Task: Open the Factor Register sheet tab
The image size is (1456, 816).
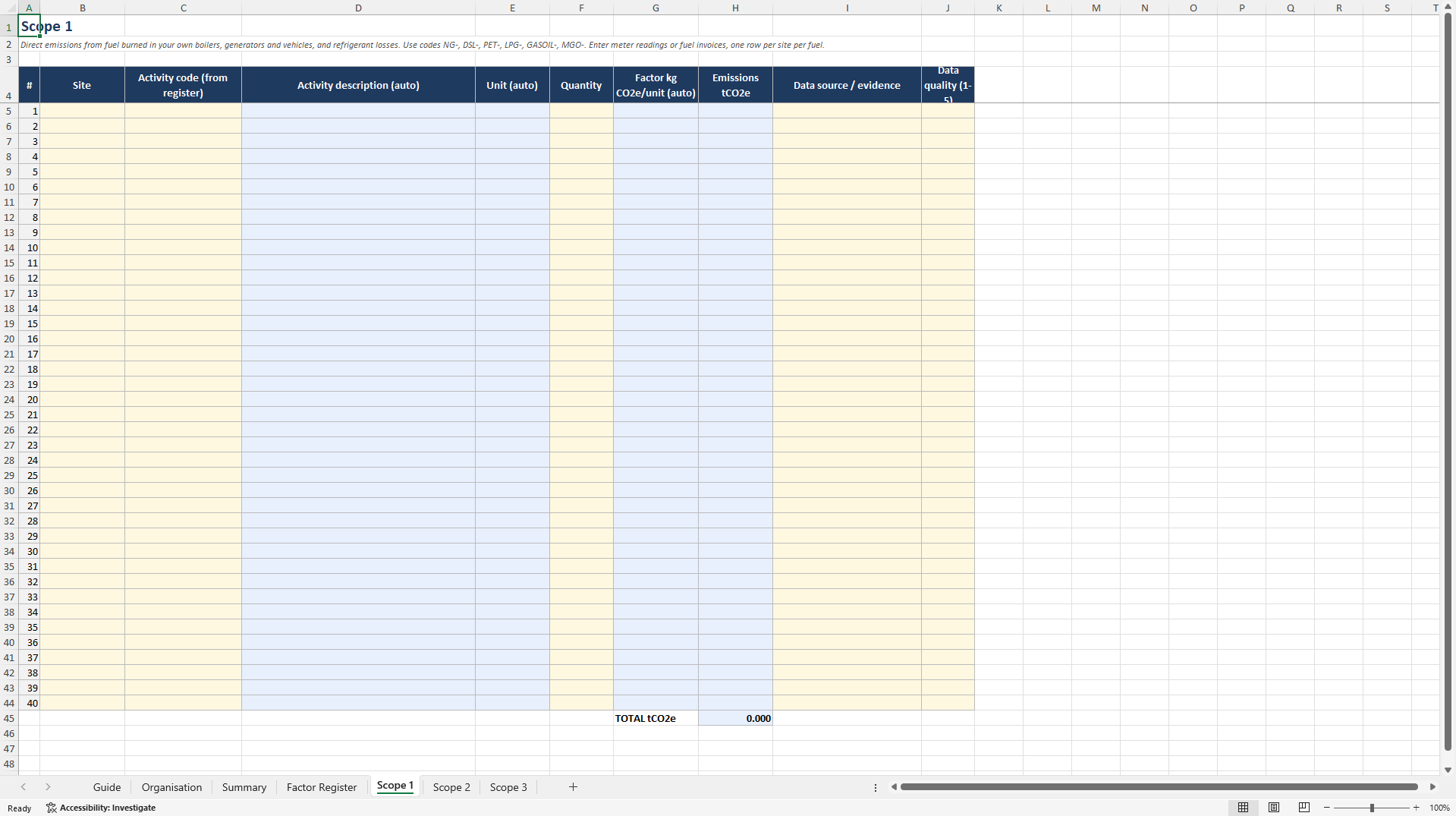Action: pos(322,787)
